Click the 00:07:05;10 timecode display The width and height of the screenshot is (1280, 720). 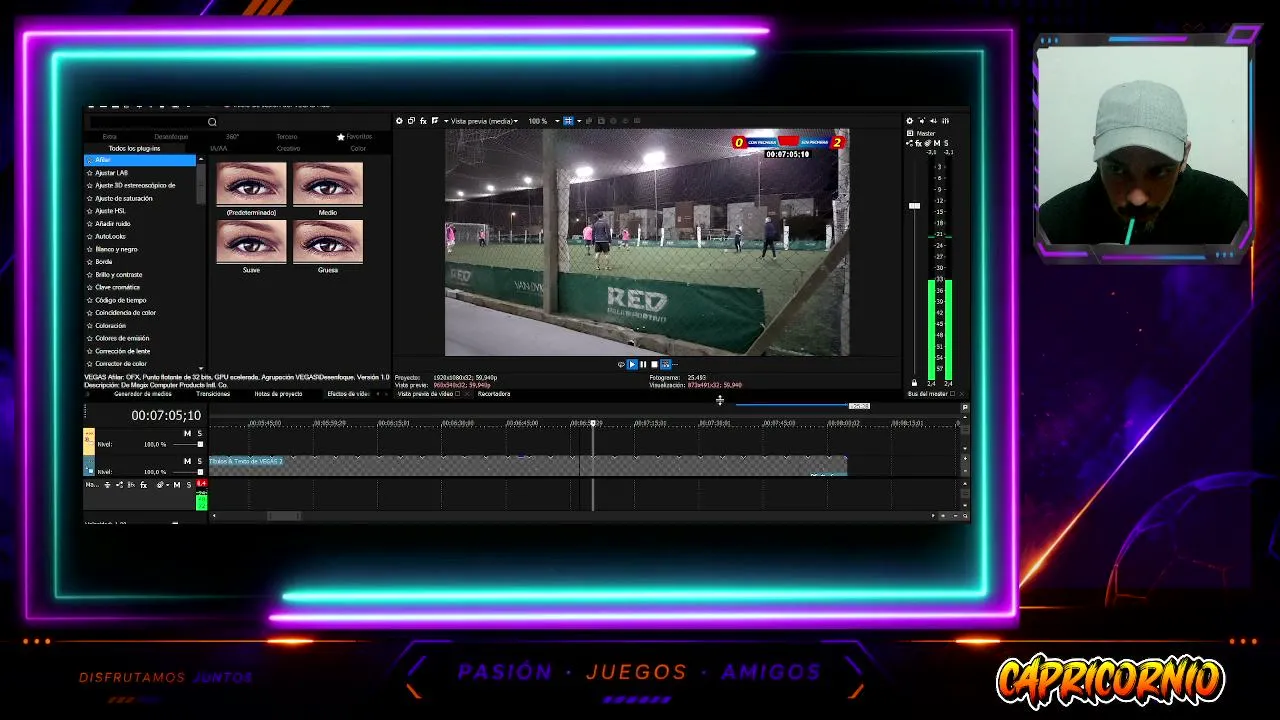(x=166, y=416)
